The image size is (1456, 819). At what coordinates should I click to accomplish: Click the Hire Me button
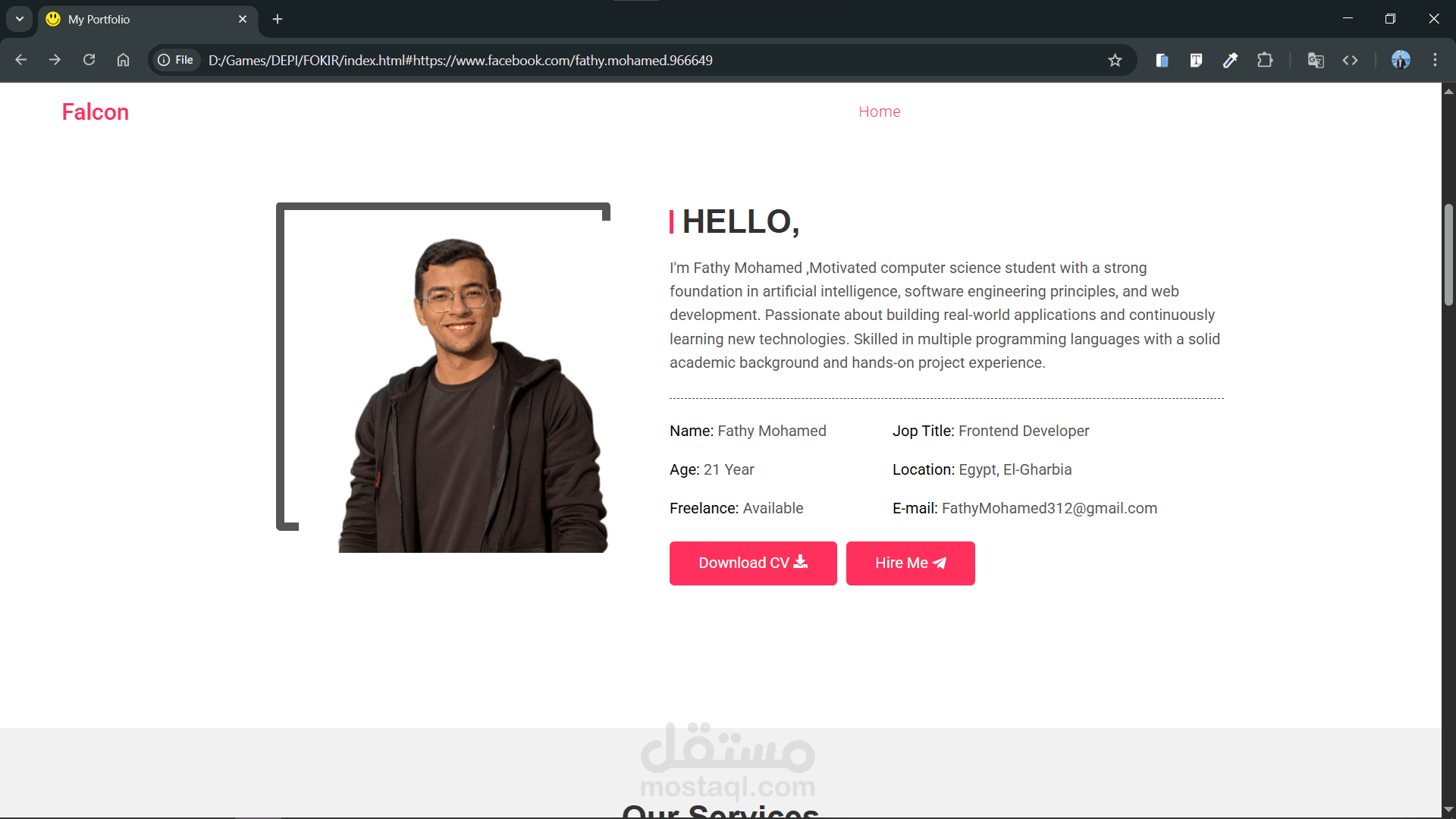911,563
